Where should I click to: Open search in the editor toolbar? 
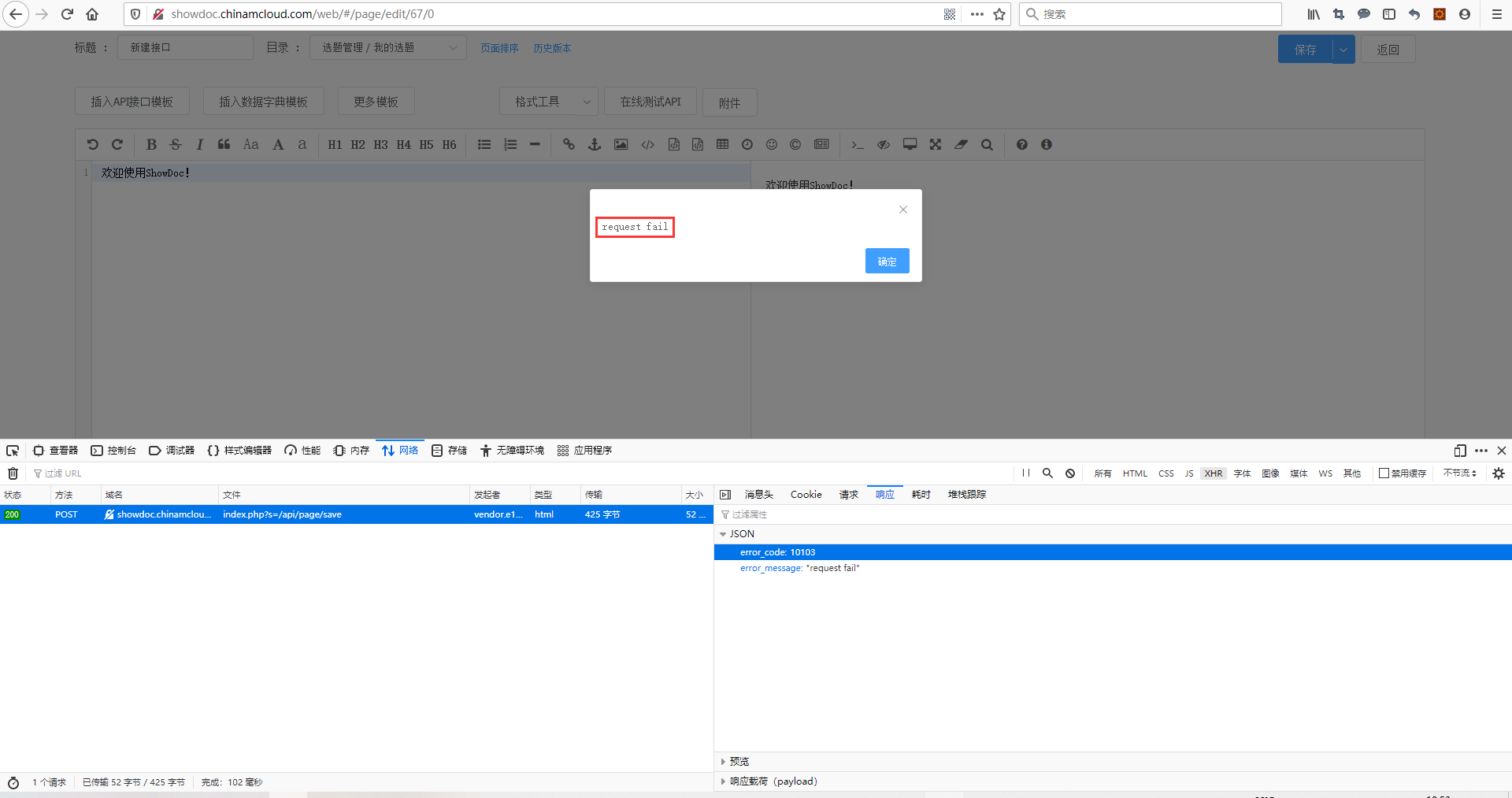(x=987, y=144)
